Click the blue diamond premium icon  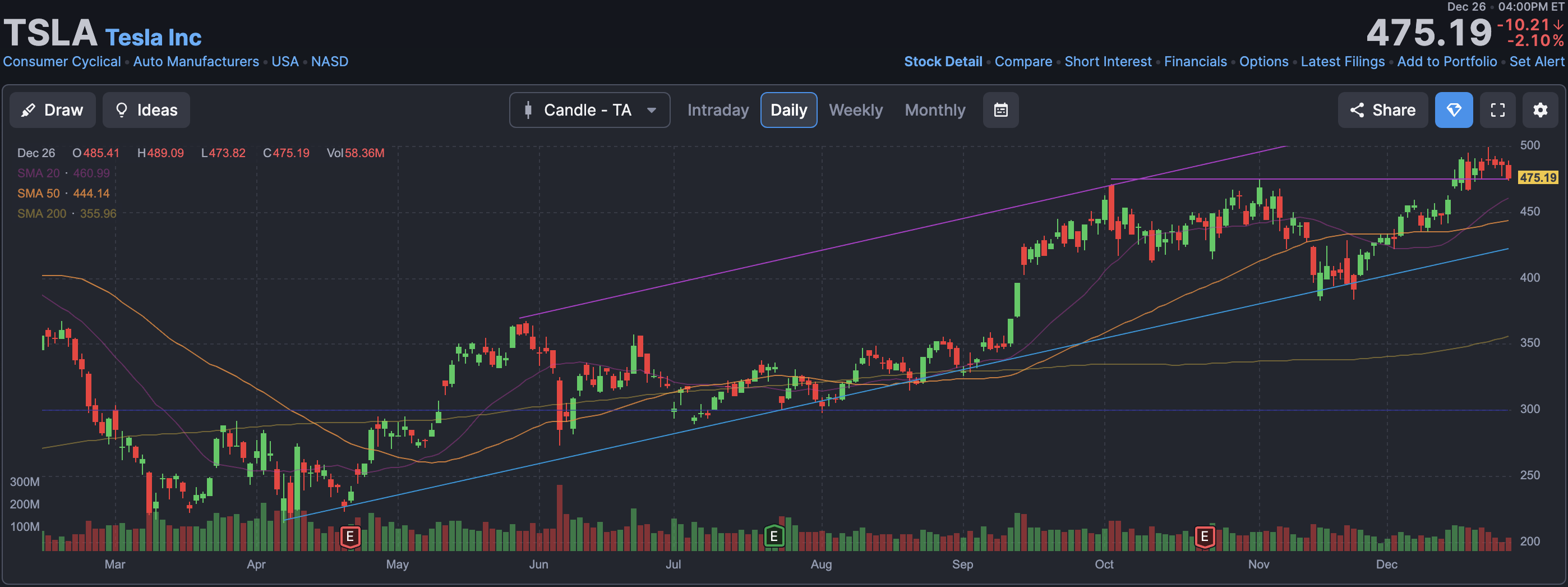tap(1454, 110)
